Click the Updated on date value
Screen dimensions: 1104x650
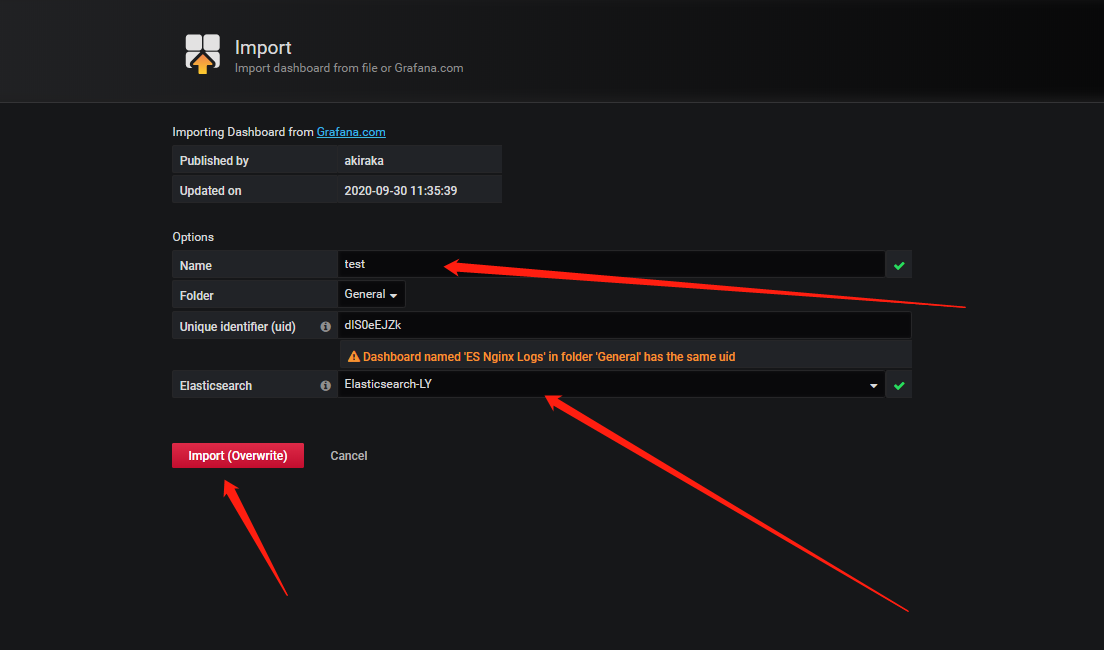coord(400,190)
